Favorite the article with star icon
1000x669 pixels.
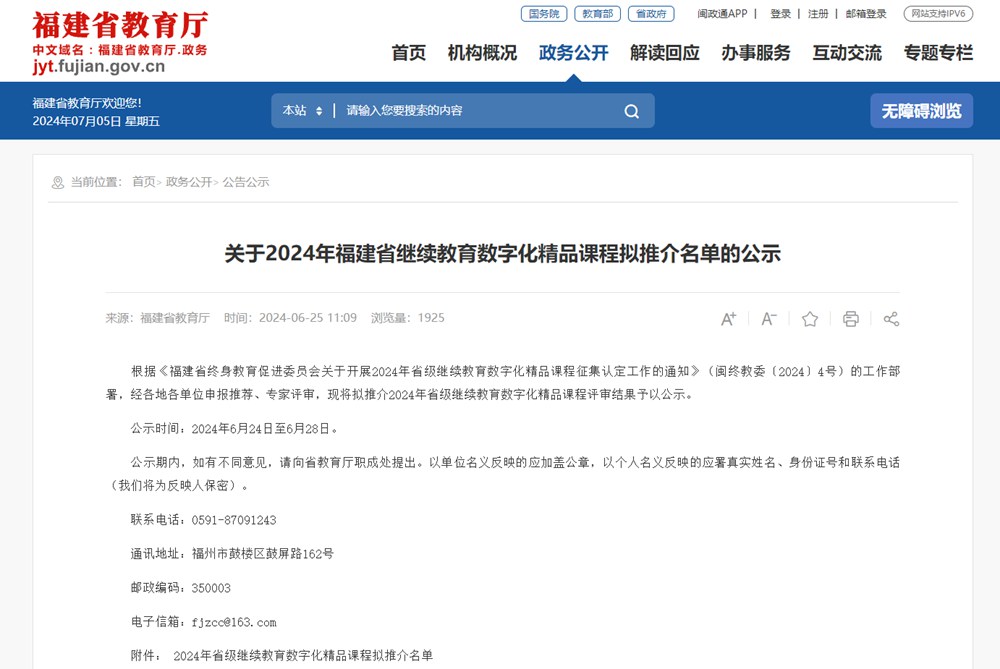(810, 319)
